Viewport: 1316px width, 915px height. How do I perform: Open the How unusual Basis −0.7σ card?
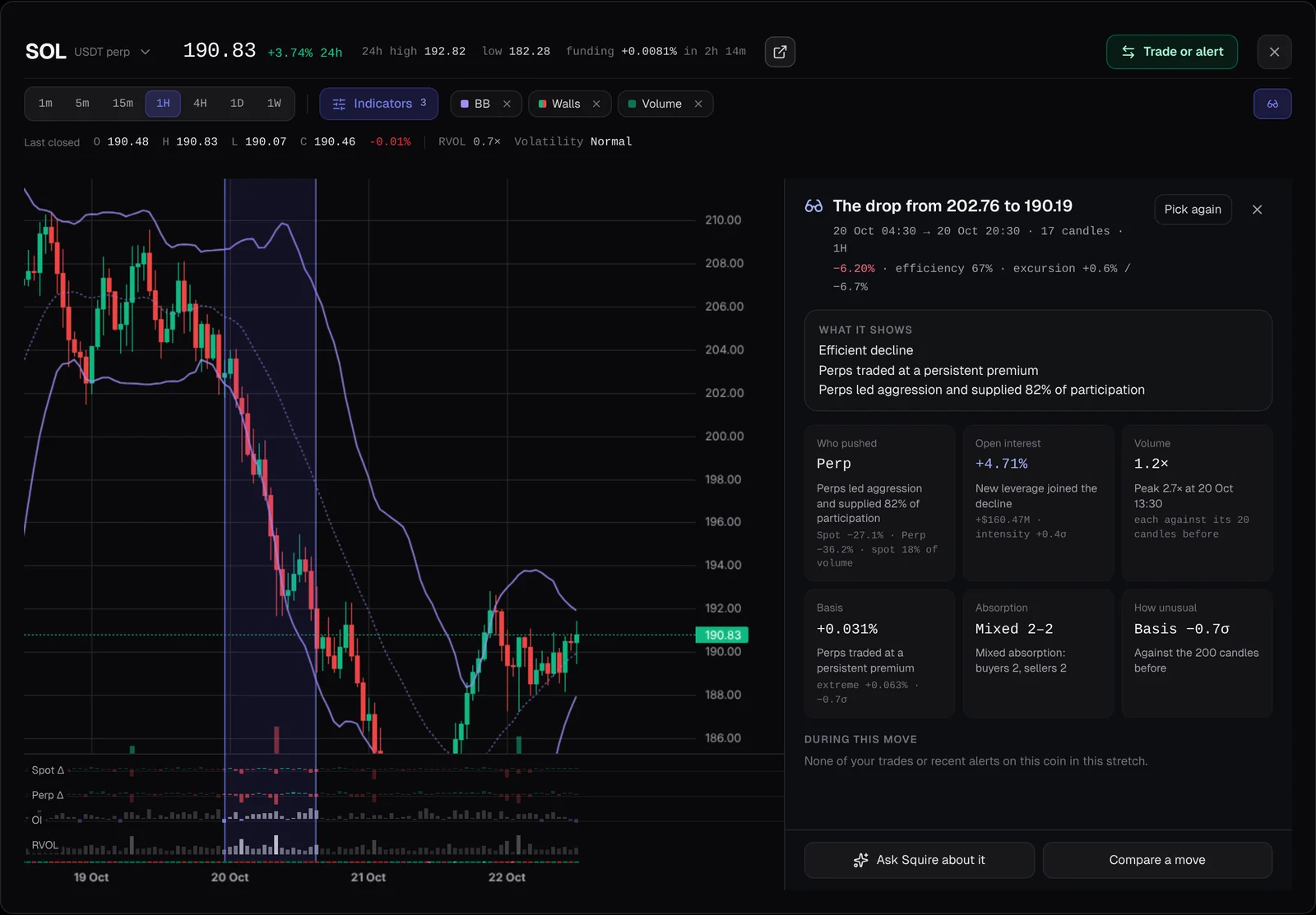(1197, 654)
